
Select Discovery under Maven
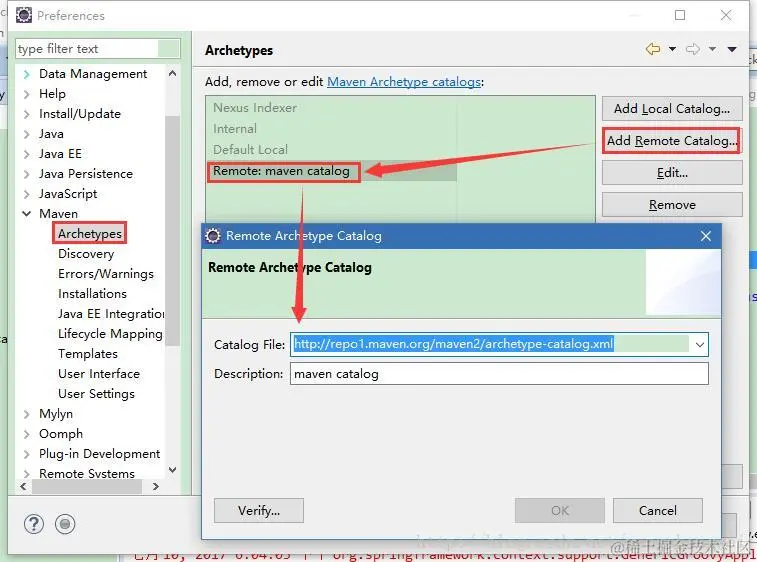pyautogui.click(x=86, y=254)
